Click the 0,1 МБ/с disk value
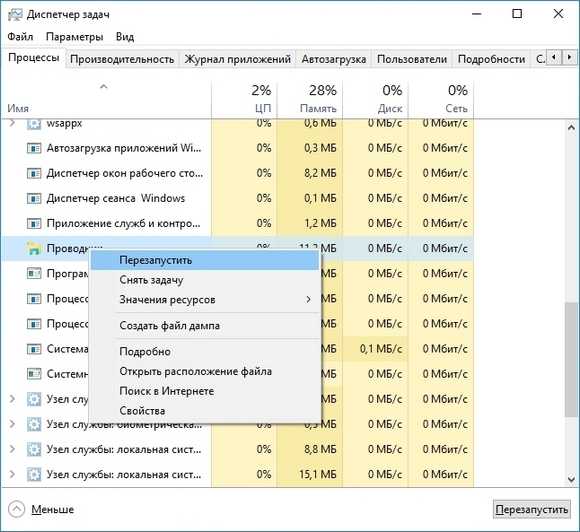This screenshot has height=532, width=580. [381, 349]
